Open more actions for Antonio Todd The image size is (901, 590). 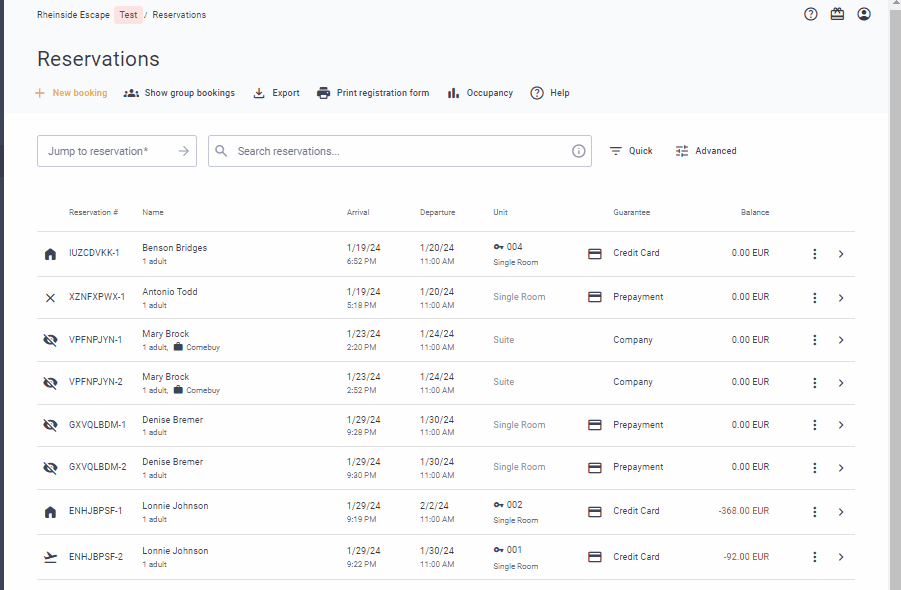pyautogui.click(x=814, y=298)
